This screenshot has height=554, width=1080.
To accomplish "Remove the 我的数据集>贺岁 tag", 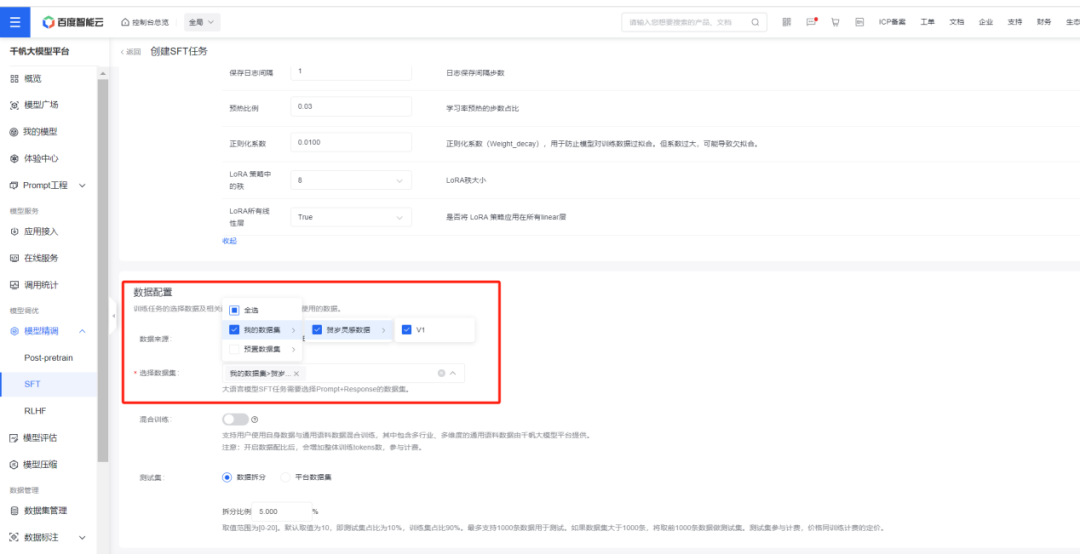I will pos(296,373).
